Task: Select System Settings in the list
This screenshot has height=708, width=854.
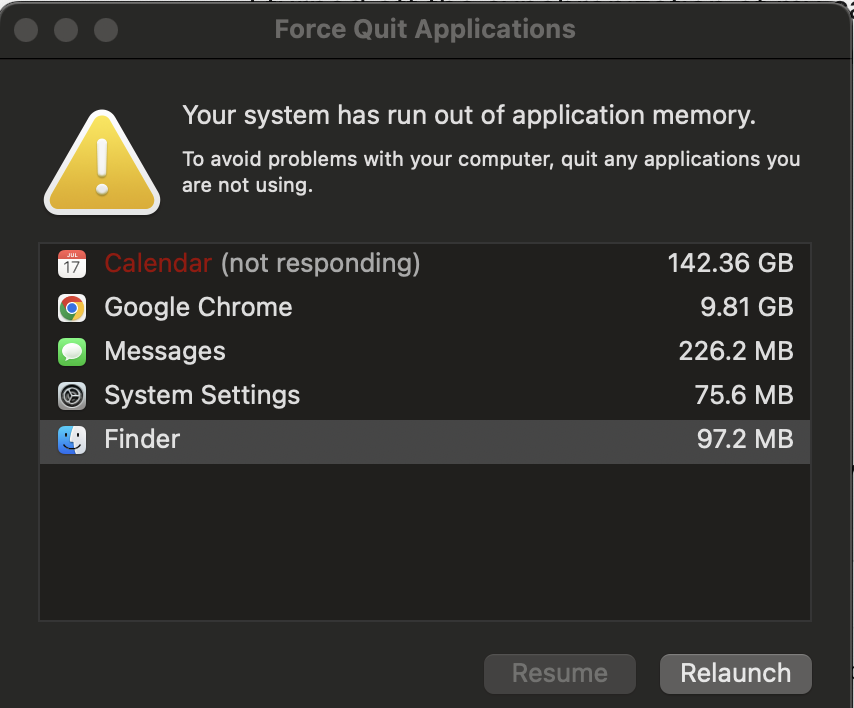Action: click(202, 396)
